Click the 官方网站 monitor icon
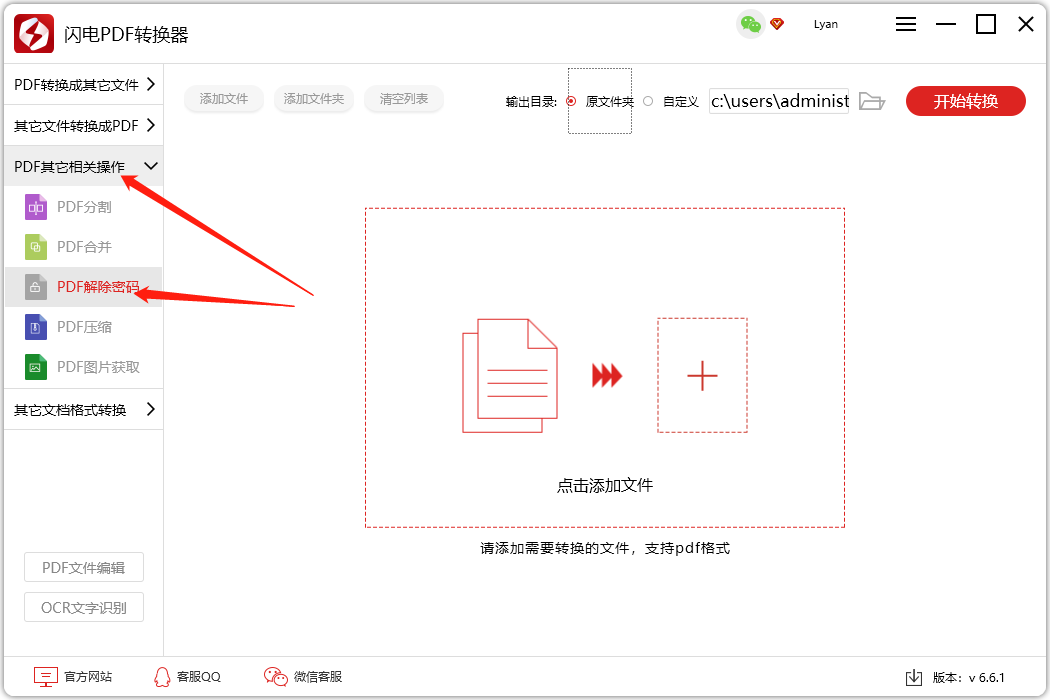Screen dimensions: 1050x700 click(46, 677)
